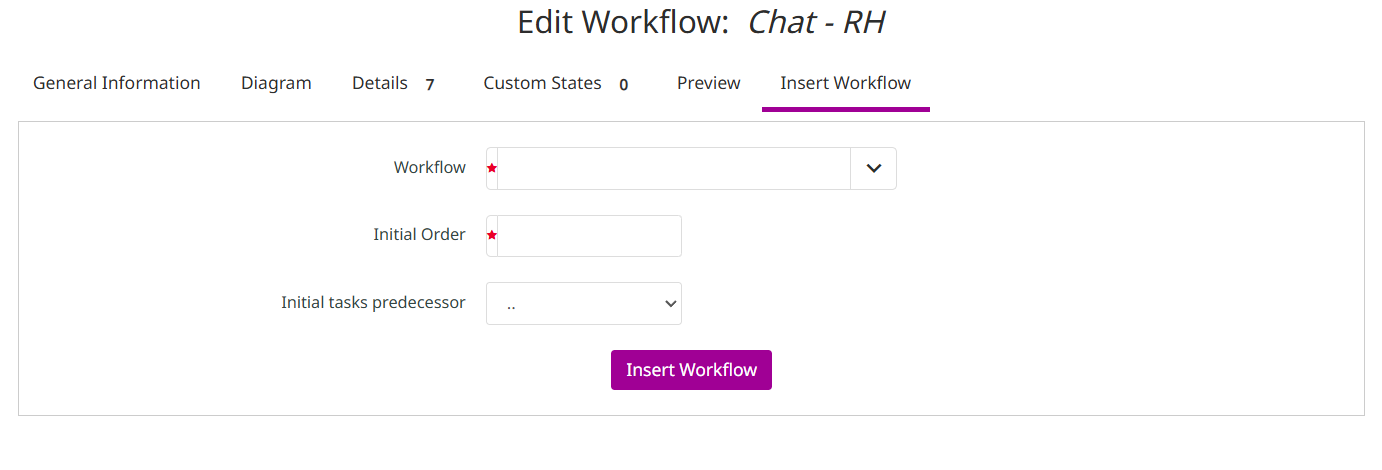Click the Initial Order label

419,235
